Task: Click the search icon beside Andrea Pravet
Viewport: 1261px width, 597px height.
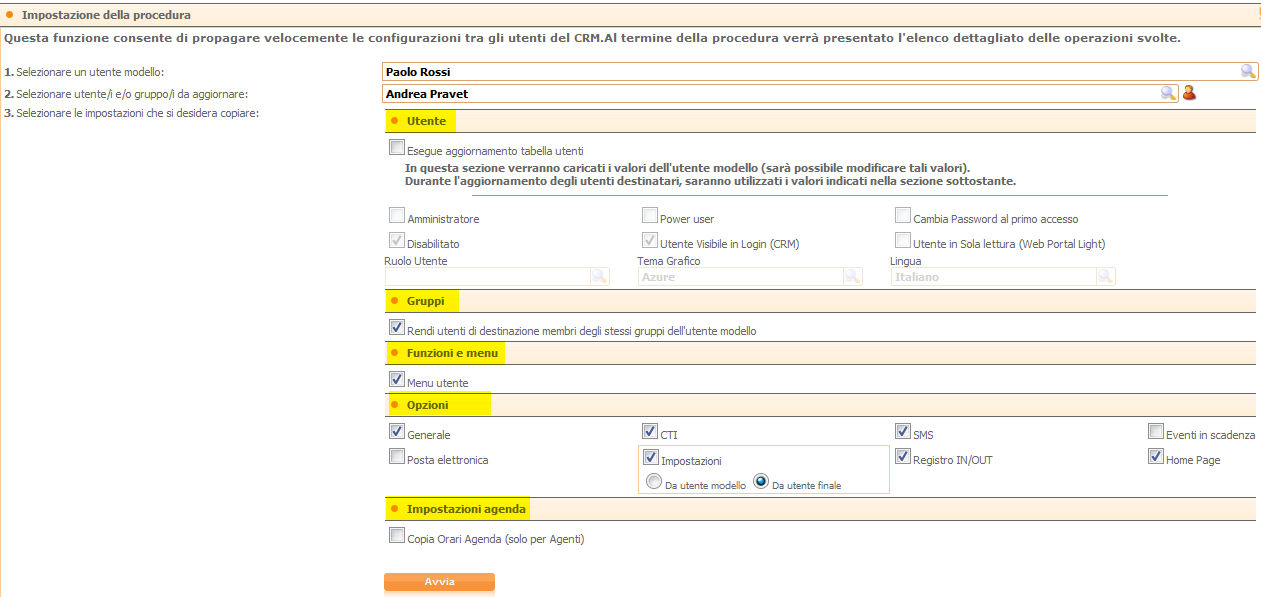Action: coord(1168,93)
